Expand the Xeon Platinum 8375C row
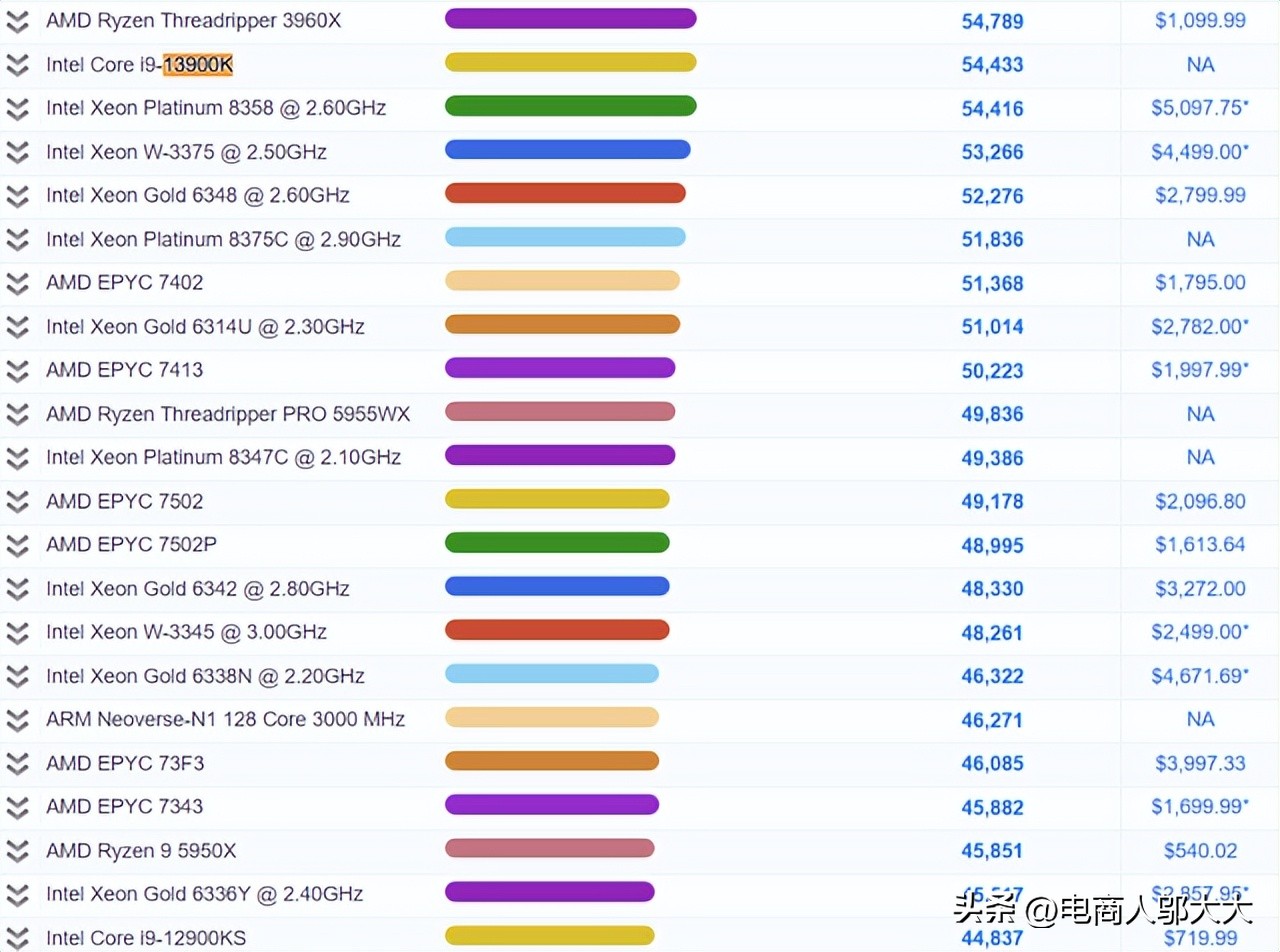The image size is (1280, 952). tap(17, 240)
